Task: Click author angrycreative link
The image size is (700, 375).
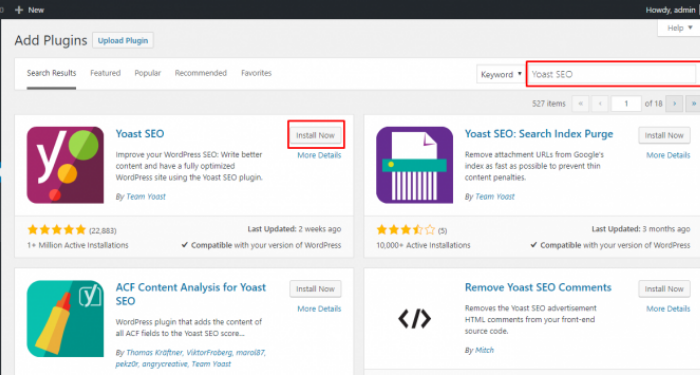Action: tap(164, 364)
